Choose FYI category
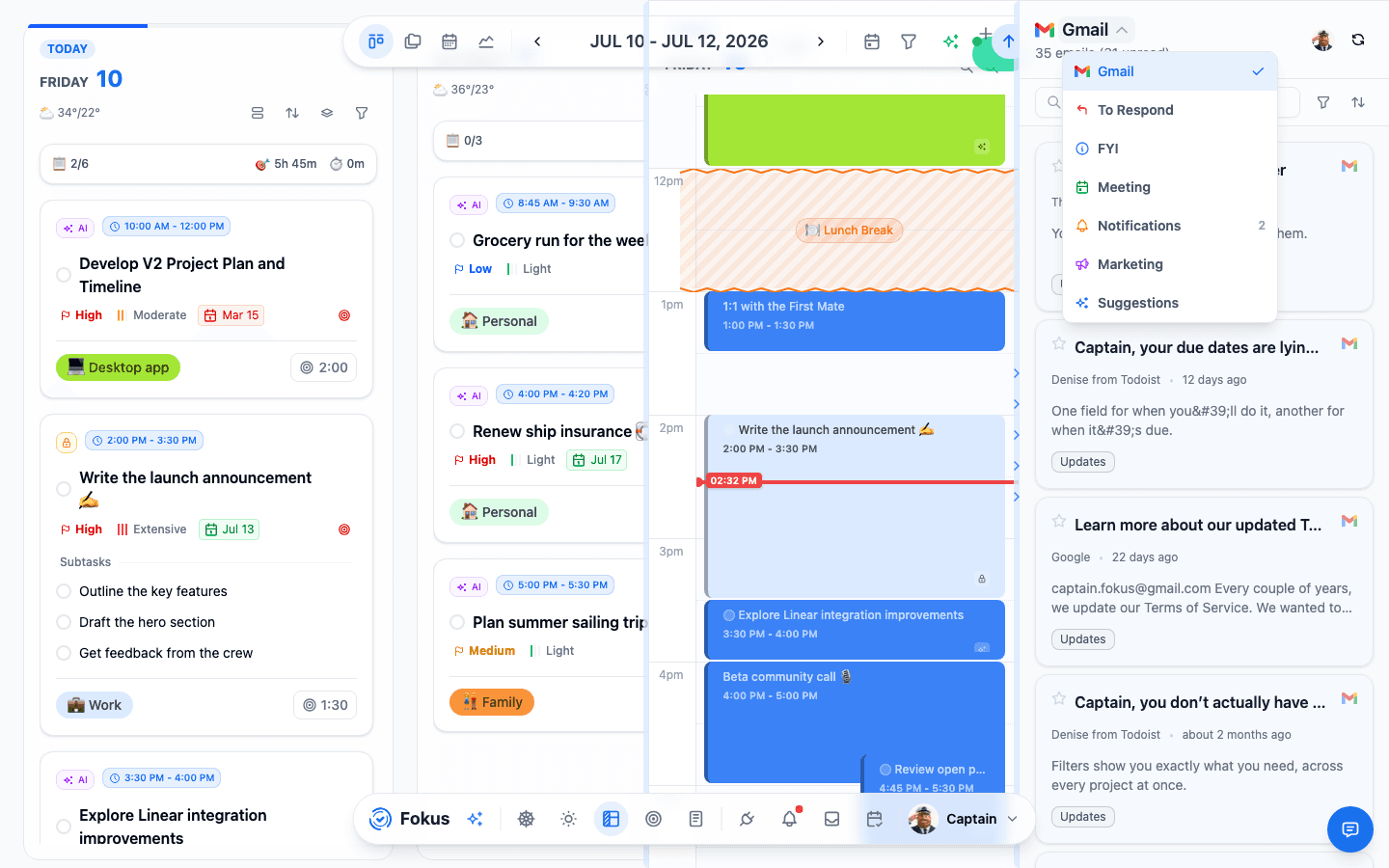The image size is (1389, 868). pyautogui.click(x=1170, y=149)
